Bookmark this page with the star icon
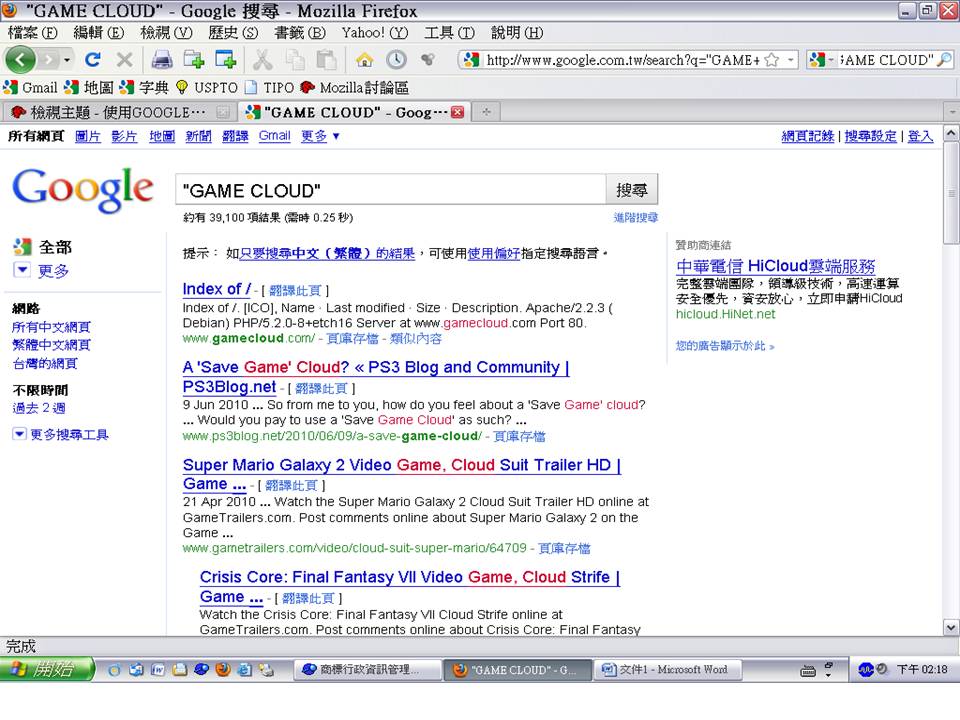Image resolution: width=960 pixels, height=720 pixels. [772, 60]
